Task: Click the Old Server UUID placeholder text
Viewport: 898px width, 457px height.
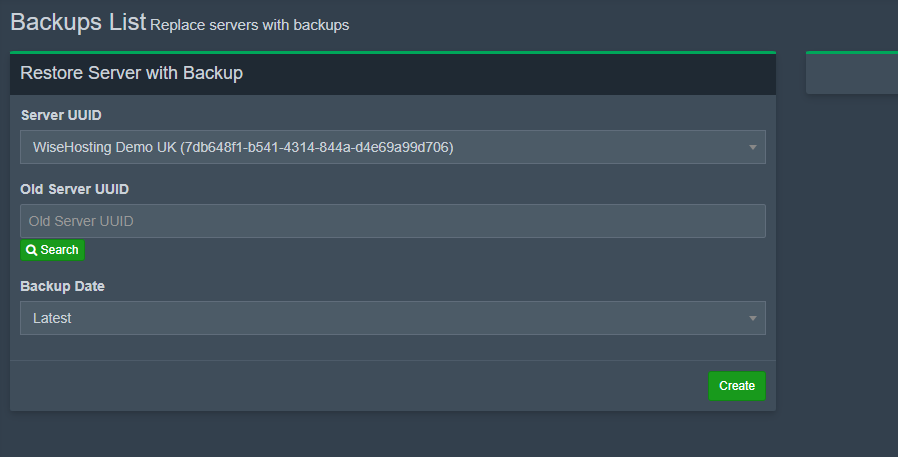Action: [81, 221]
